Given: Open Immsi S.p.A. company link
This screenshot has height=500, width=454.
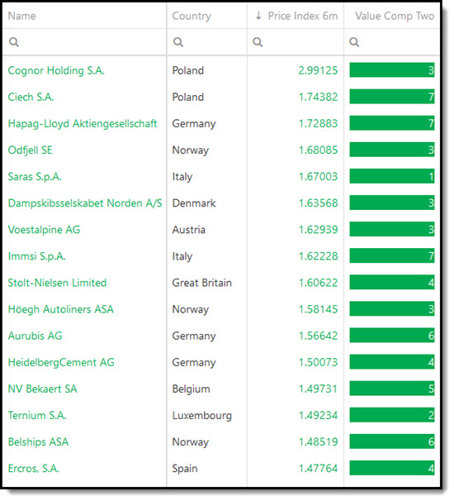Looking at the screenshot, I should pos(37,256).
